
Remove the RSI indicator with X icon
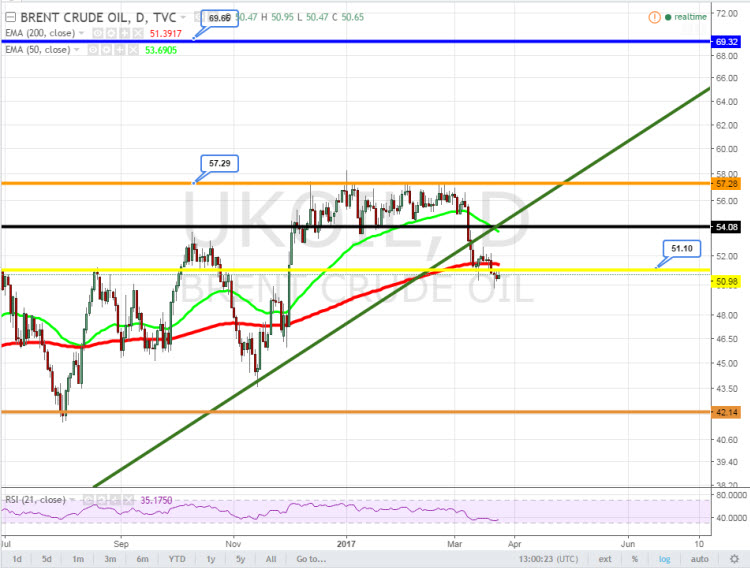pyautogui.click(x=128, y=500)
